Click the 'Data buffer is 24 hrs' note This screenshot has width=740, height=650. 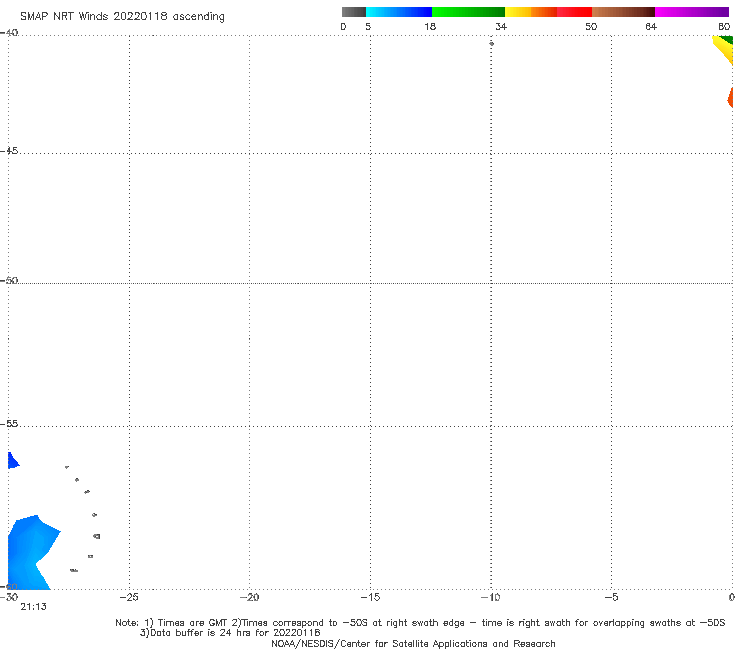tap(230, 633)
